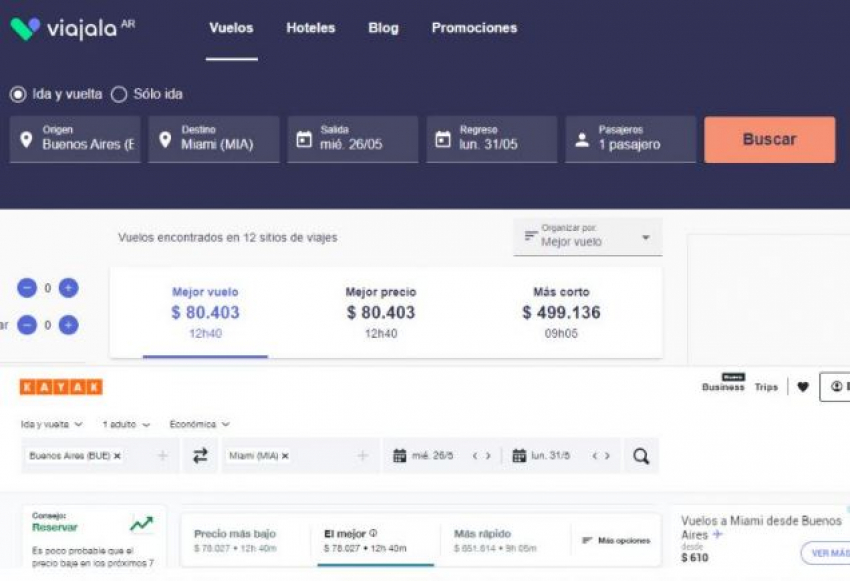The height and width of the screenshot is (581, 850).
Task: Add another destination with the plus icon
Action: 363,456
